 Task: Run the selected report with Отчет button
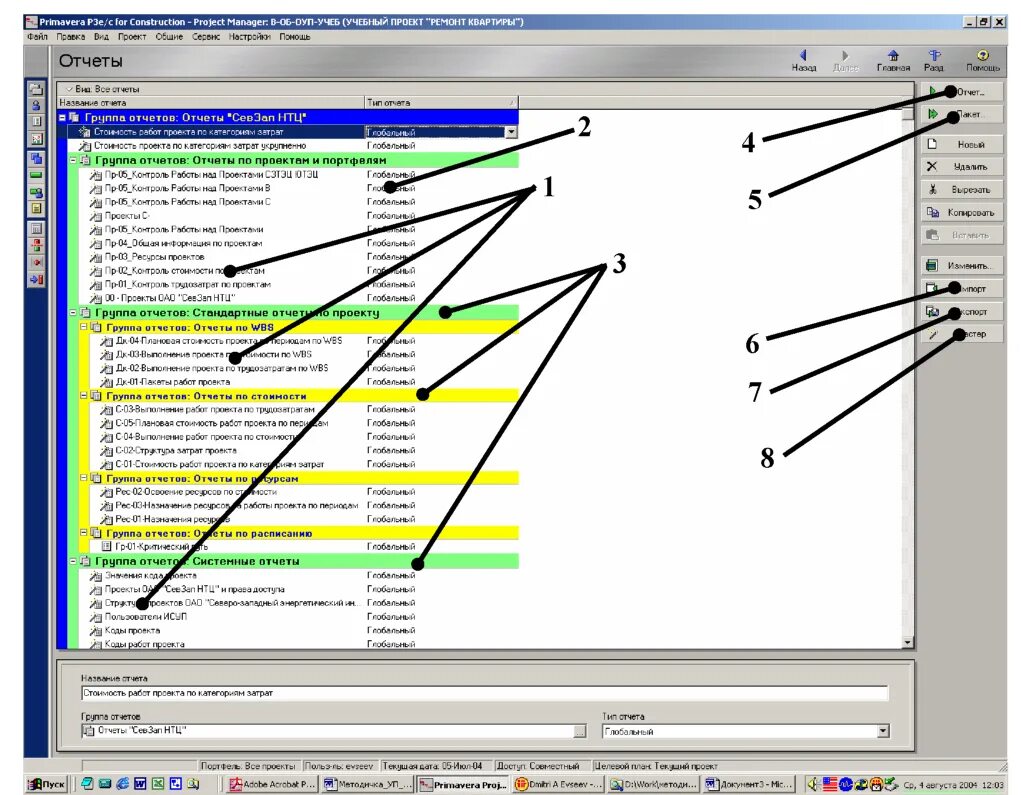962,92
